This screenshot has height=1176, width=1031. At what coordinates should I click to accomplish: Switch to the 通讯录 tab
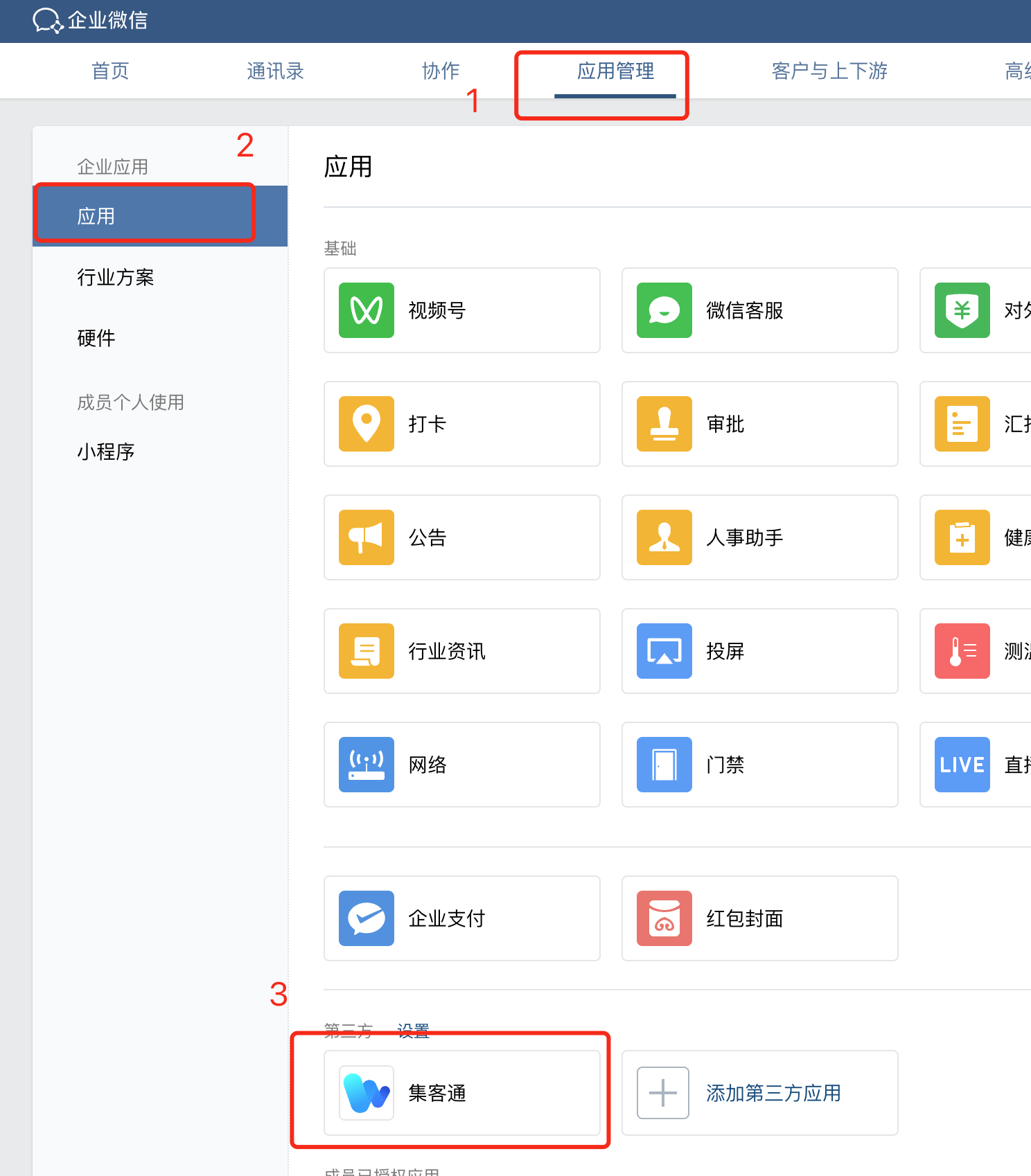click(275, 71)
